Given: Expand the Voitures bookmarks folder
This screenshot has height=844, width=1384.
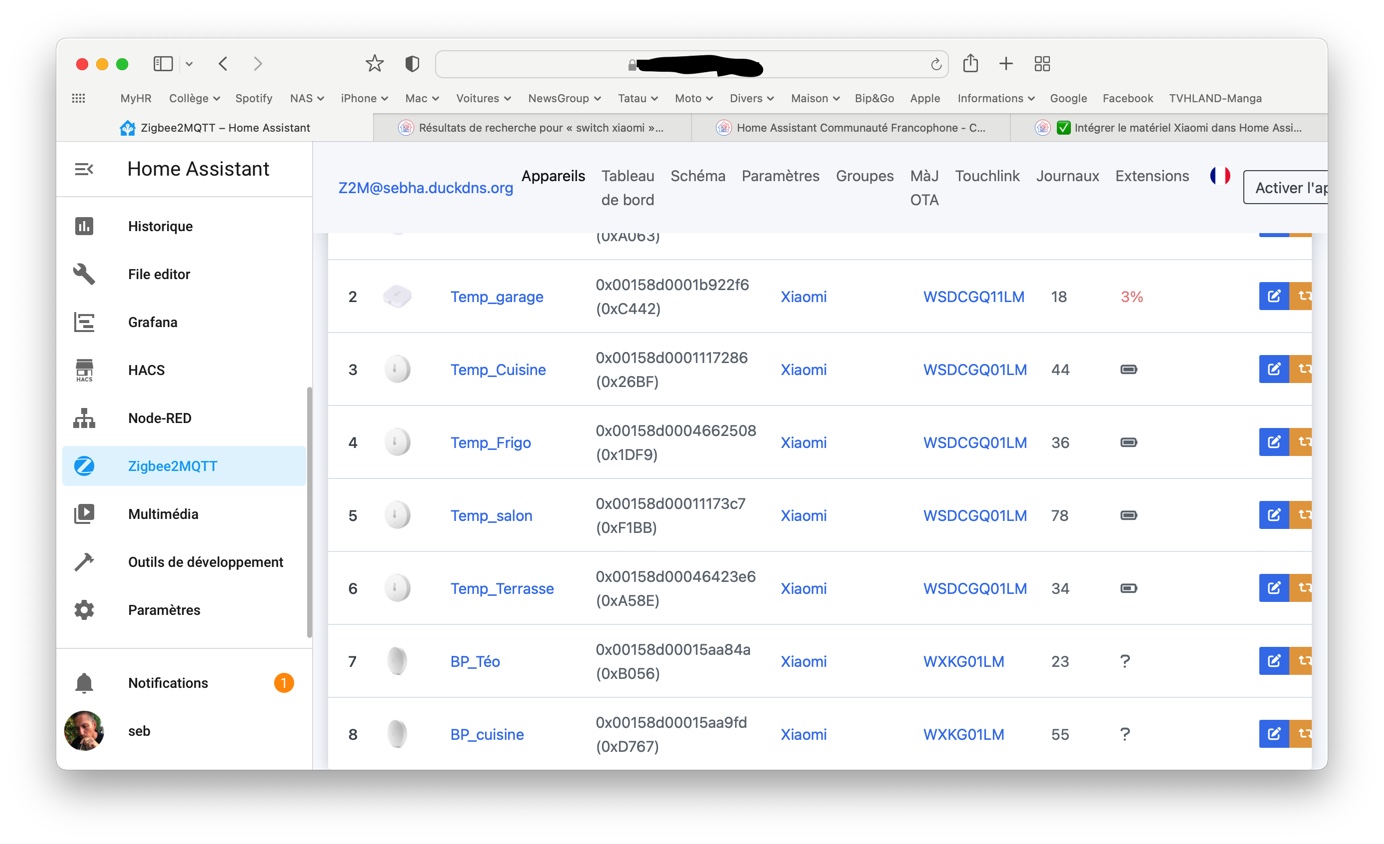Looking at the screenshot, I should (x=483, y=98).
